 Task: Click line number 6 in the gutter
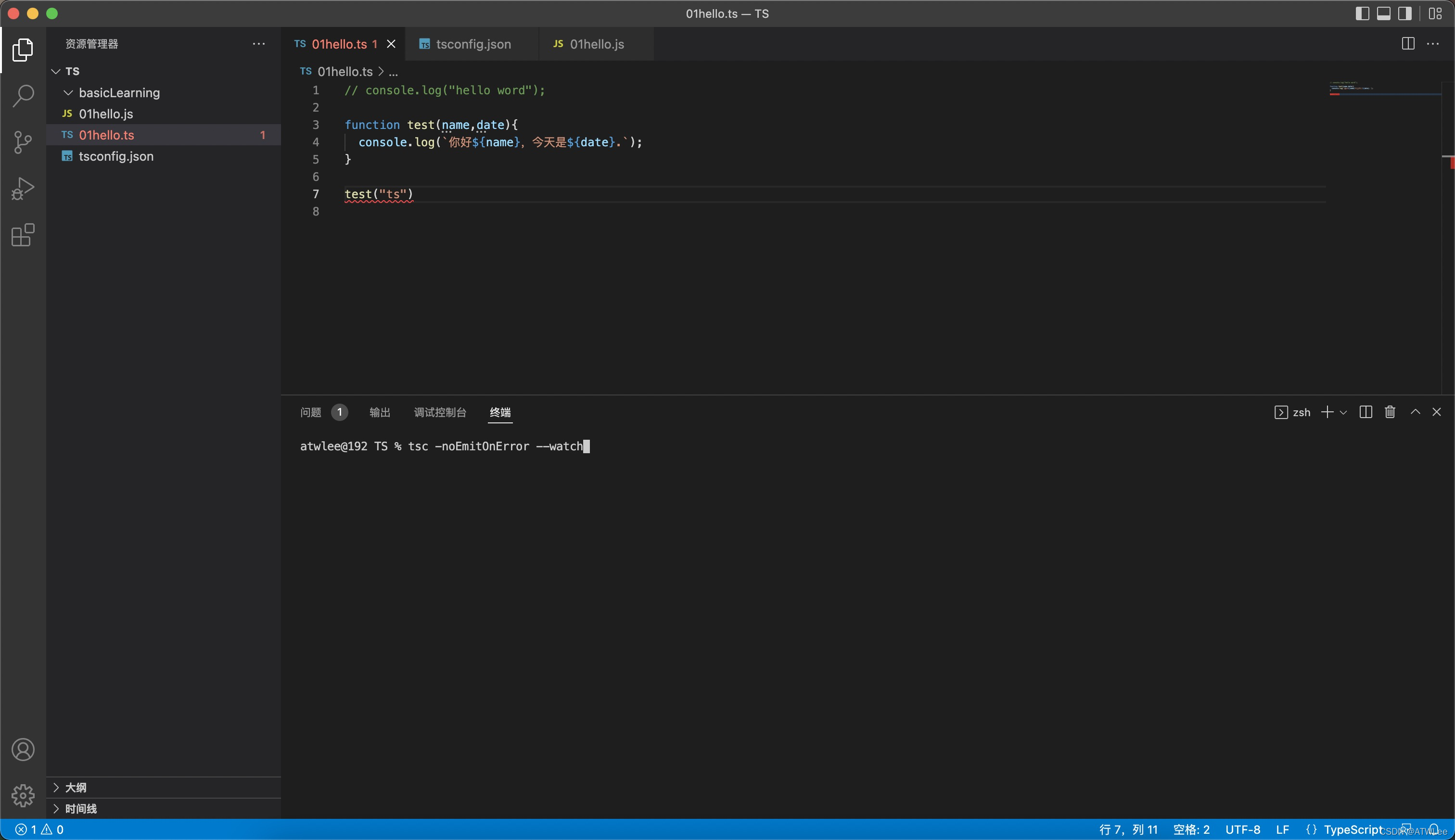coord(316,177)
